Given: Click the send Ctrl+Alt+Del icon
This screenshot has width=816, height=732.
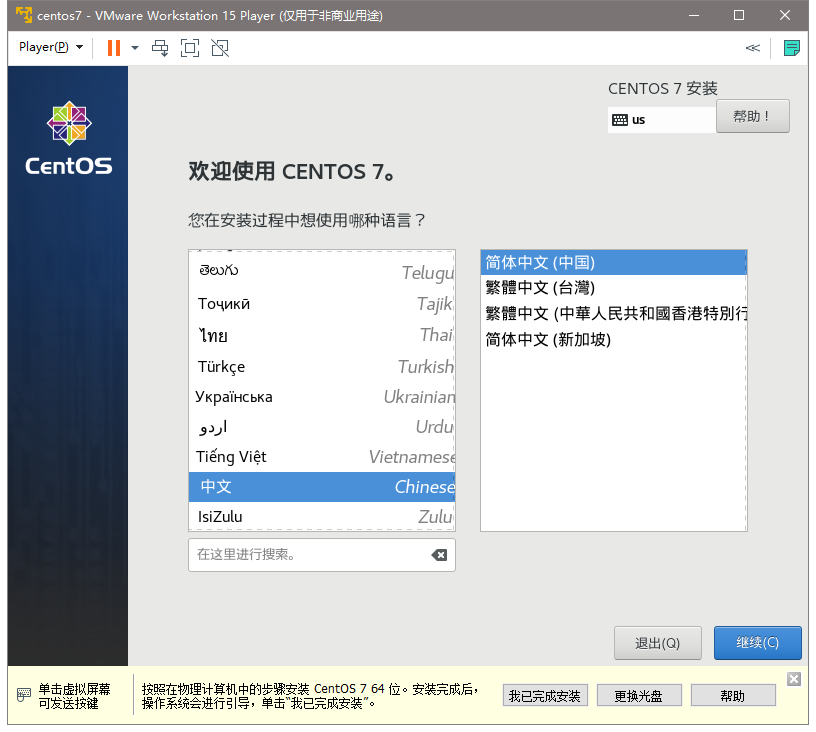Looking at the screenshot, I should click(x=160, y=47).
